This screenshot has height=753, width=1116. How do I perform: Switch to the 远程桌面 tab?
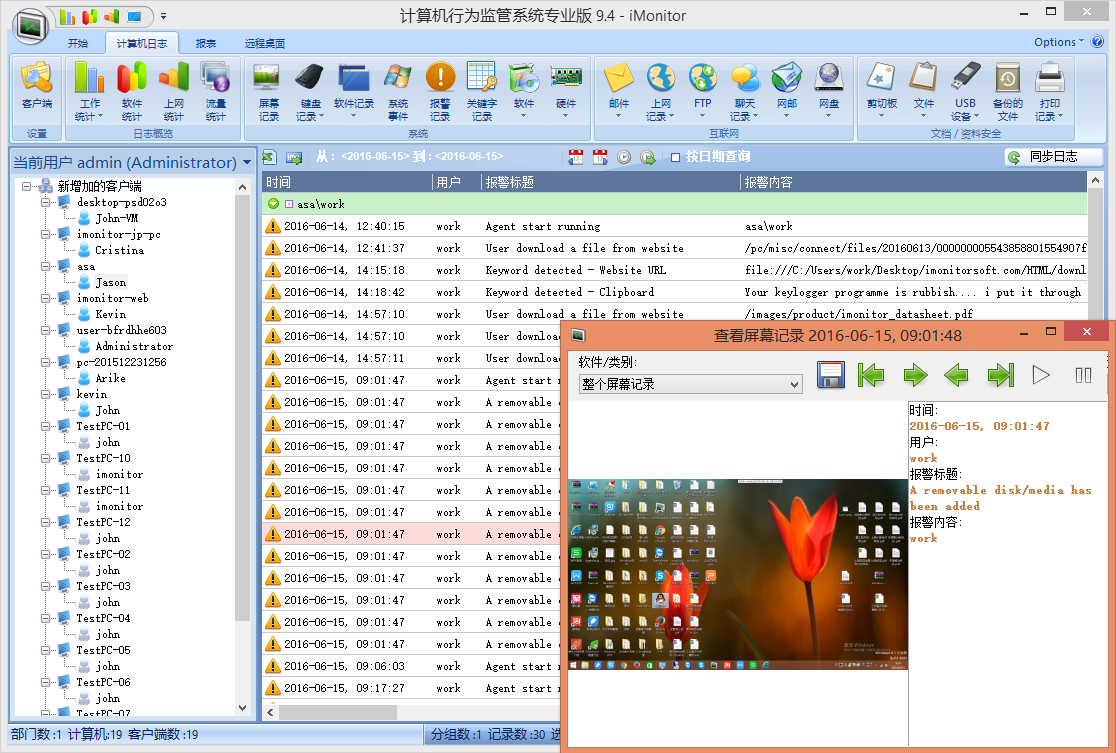coord(265,43)
